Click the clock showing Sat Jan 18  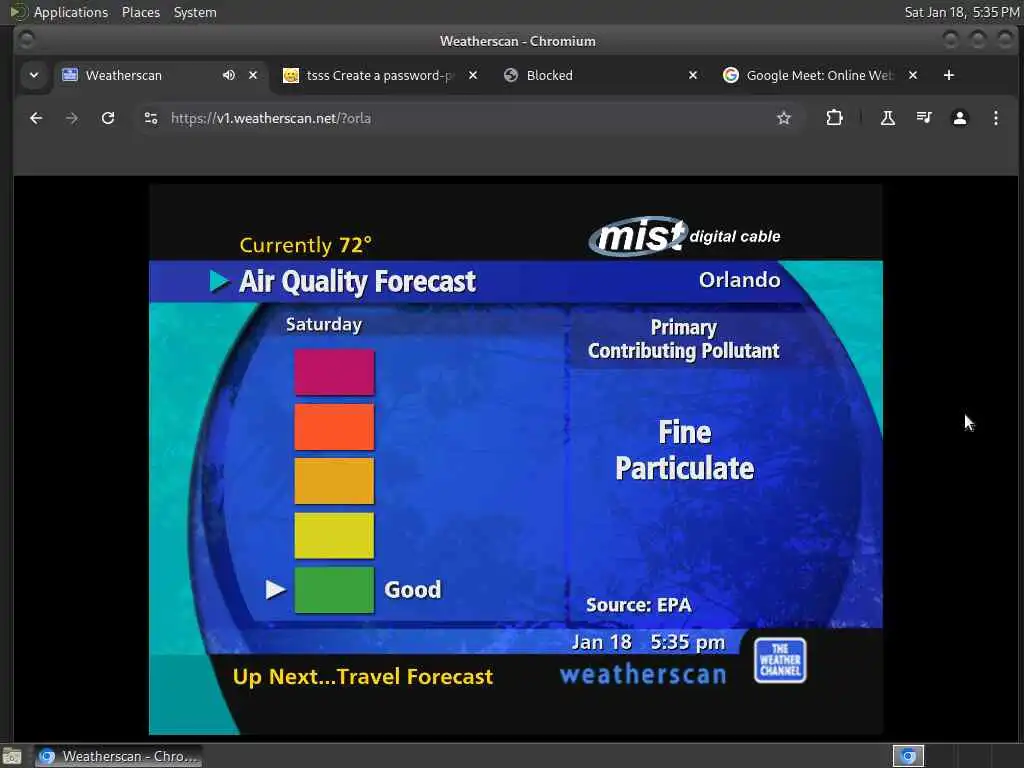pos(961,12)
